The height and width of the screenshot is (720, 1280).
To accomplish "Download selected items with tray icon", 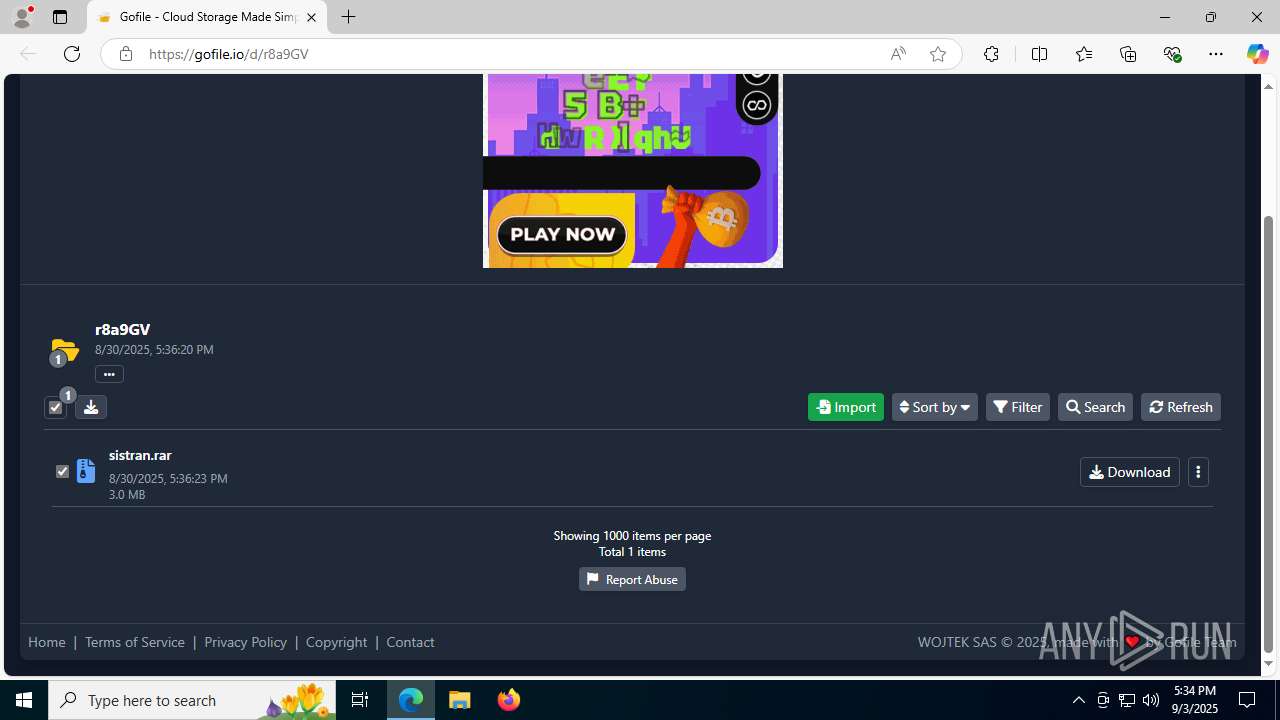I will (x=91, y=407).
